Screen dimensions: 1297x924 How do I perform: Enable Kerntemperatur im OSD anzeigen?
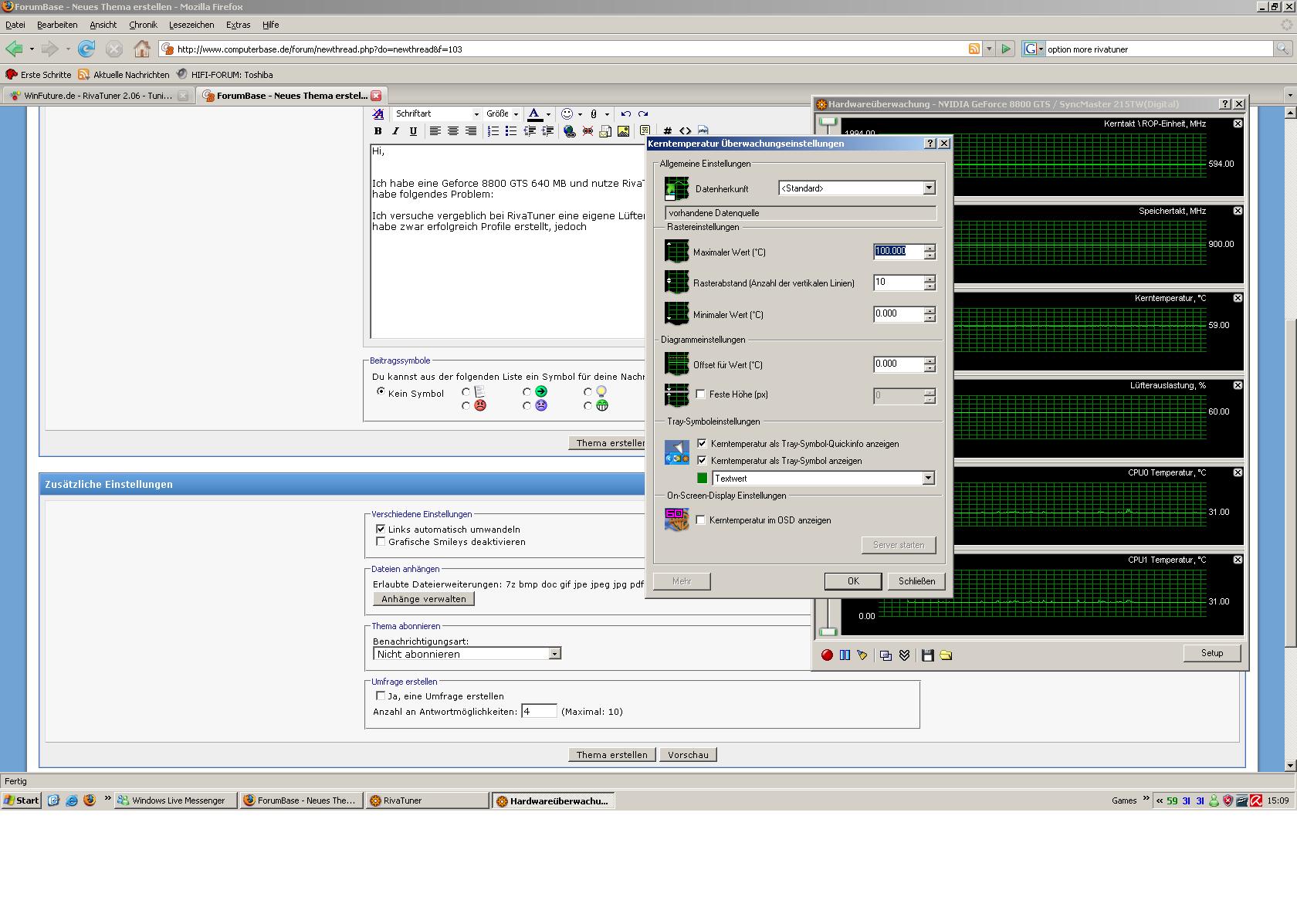701,520
